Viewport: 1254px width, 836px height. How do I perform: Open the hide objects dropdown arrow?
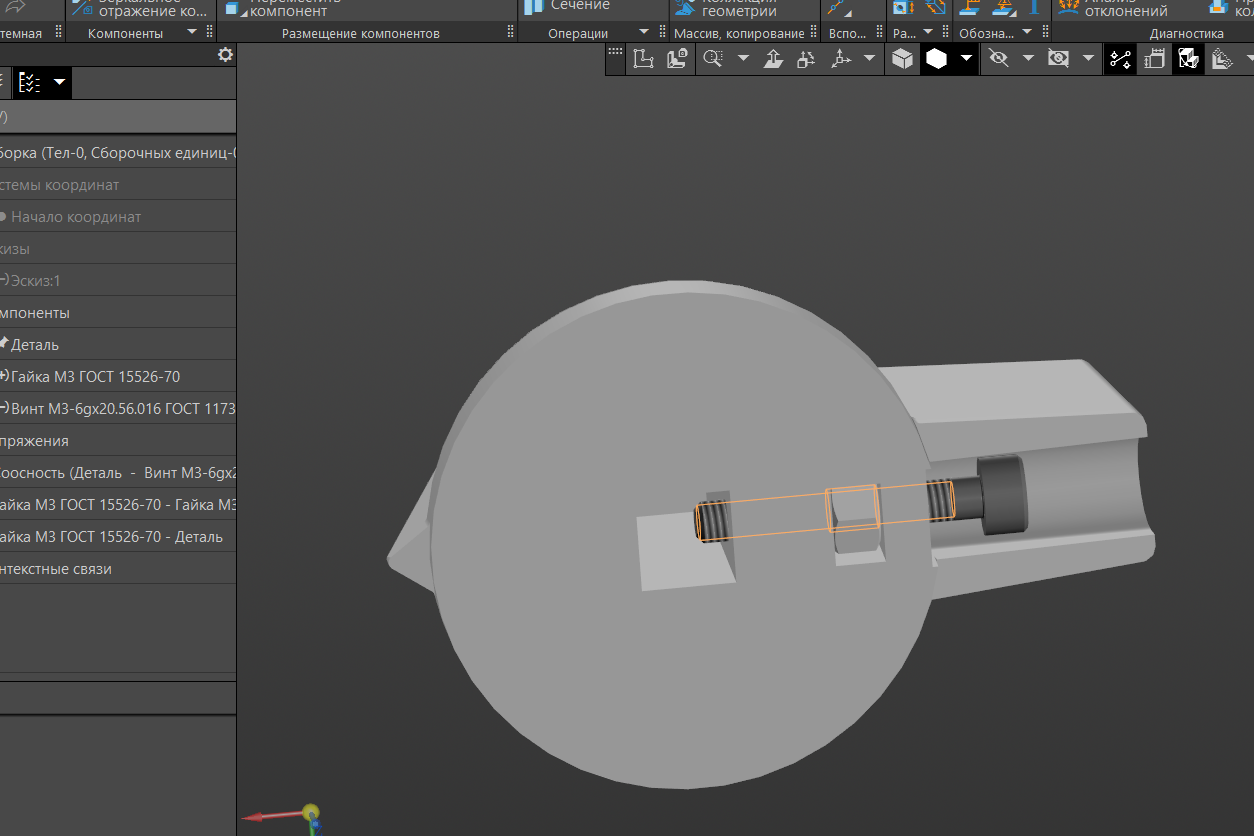pyautogui.click(x=1028, y=59)
